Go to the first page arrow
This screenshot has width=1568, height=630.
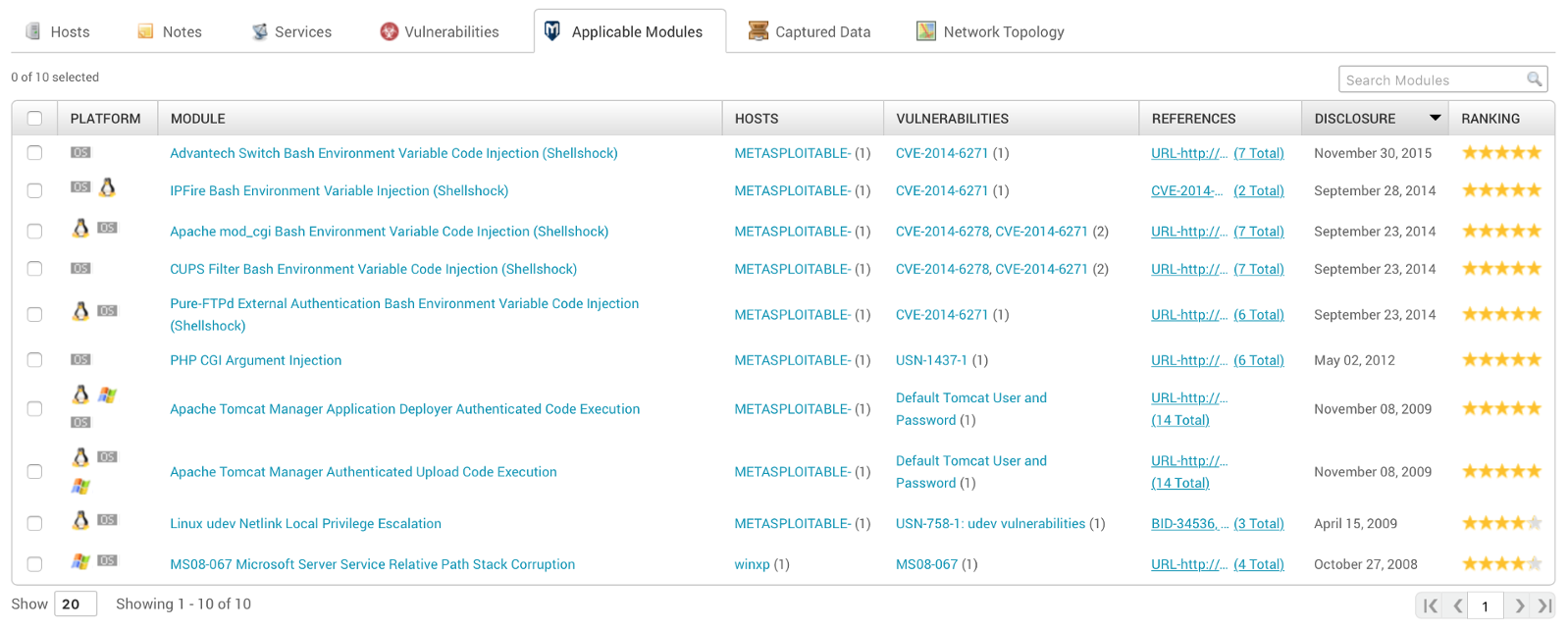[x=1430, y=605]
